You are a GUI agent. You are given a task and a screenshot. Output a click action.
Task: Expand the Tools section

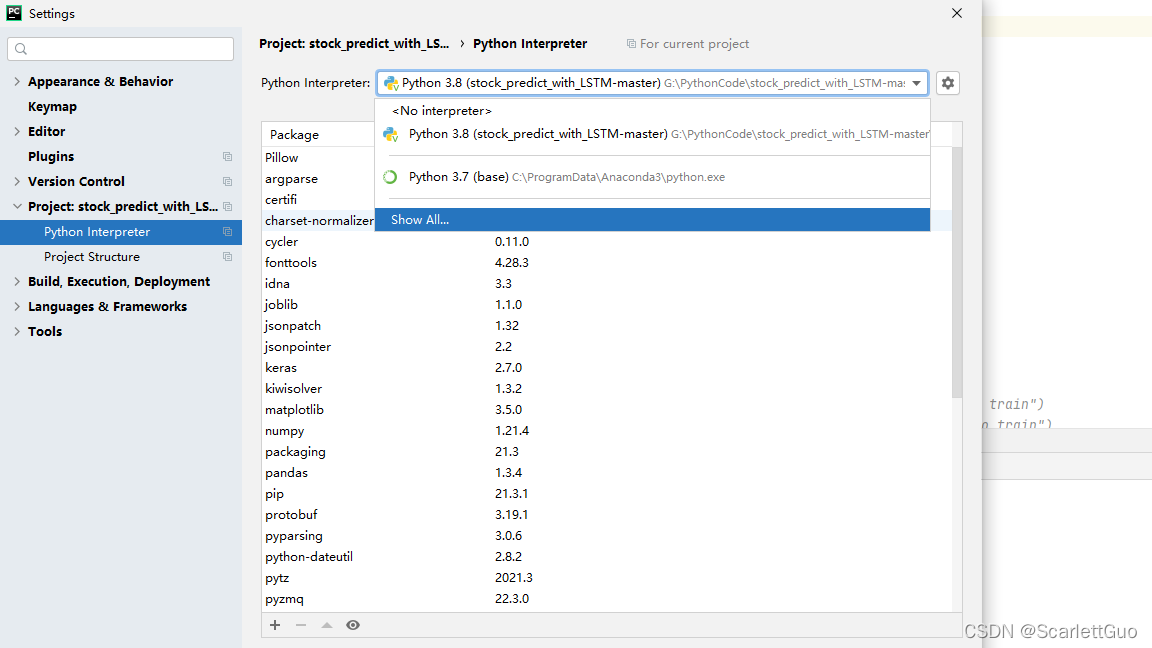click(17, 331)
